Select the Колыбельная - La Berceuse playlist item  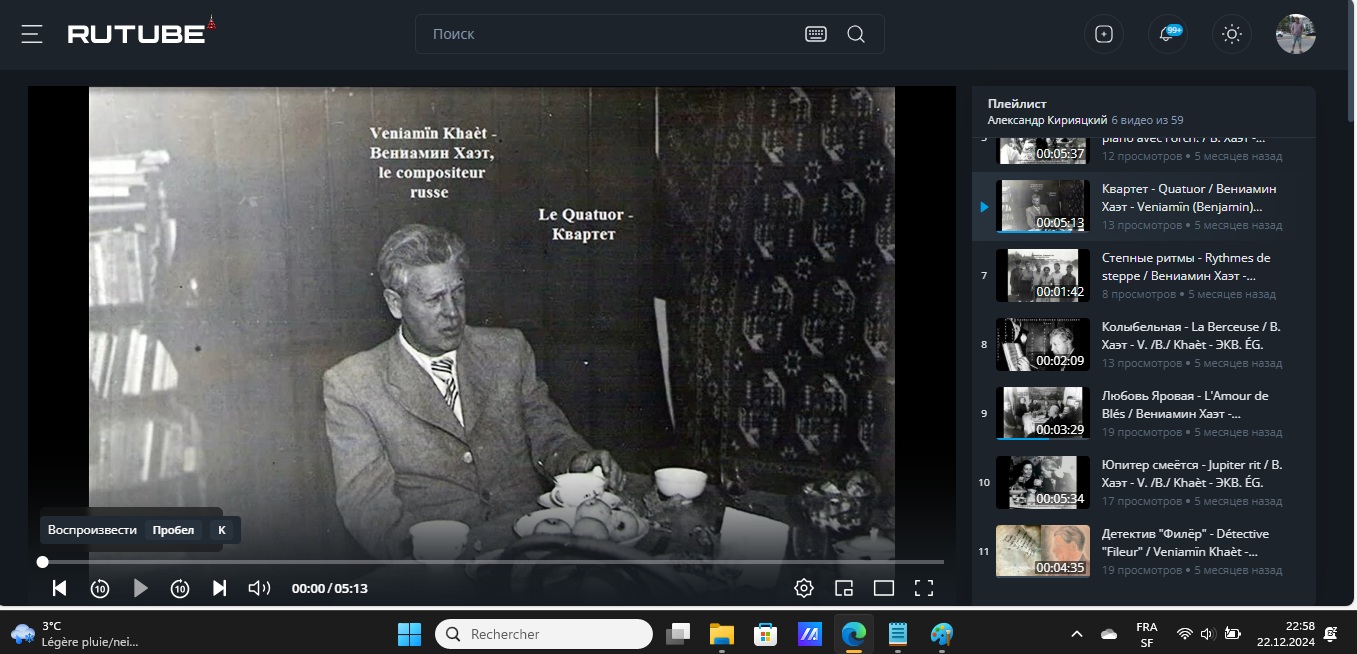point(1190,335)
